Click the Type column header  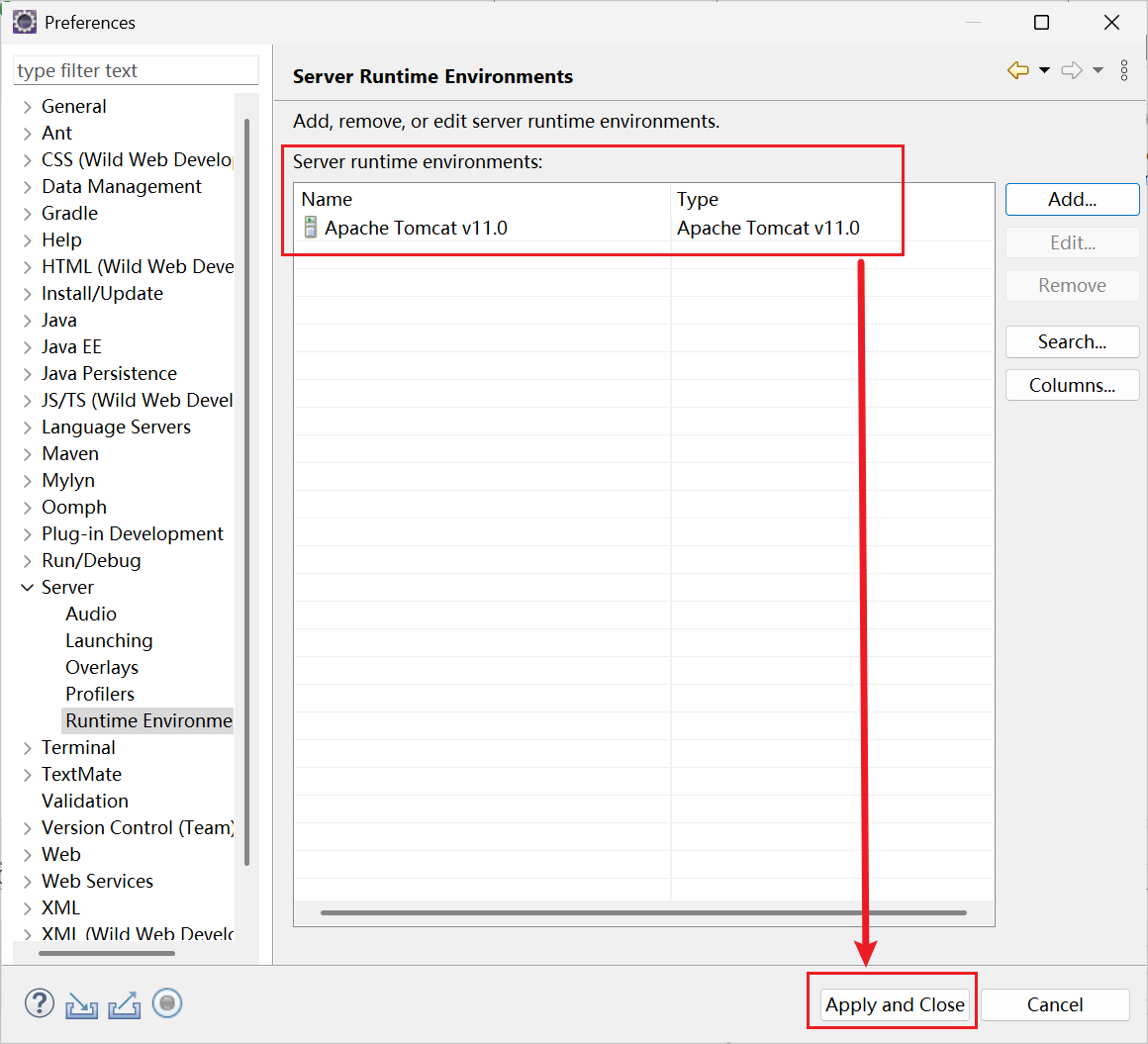[832, 199]
